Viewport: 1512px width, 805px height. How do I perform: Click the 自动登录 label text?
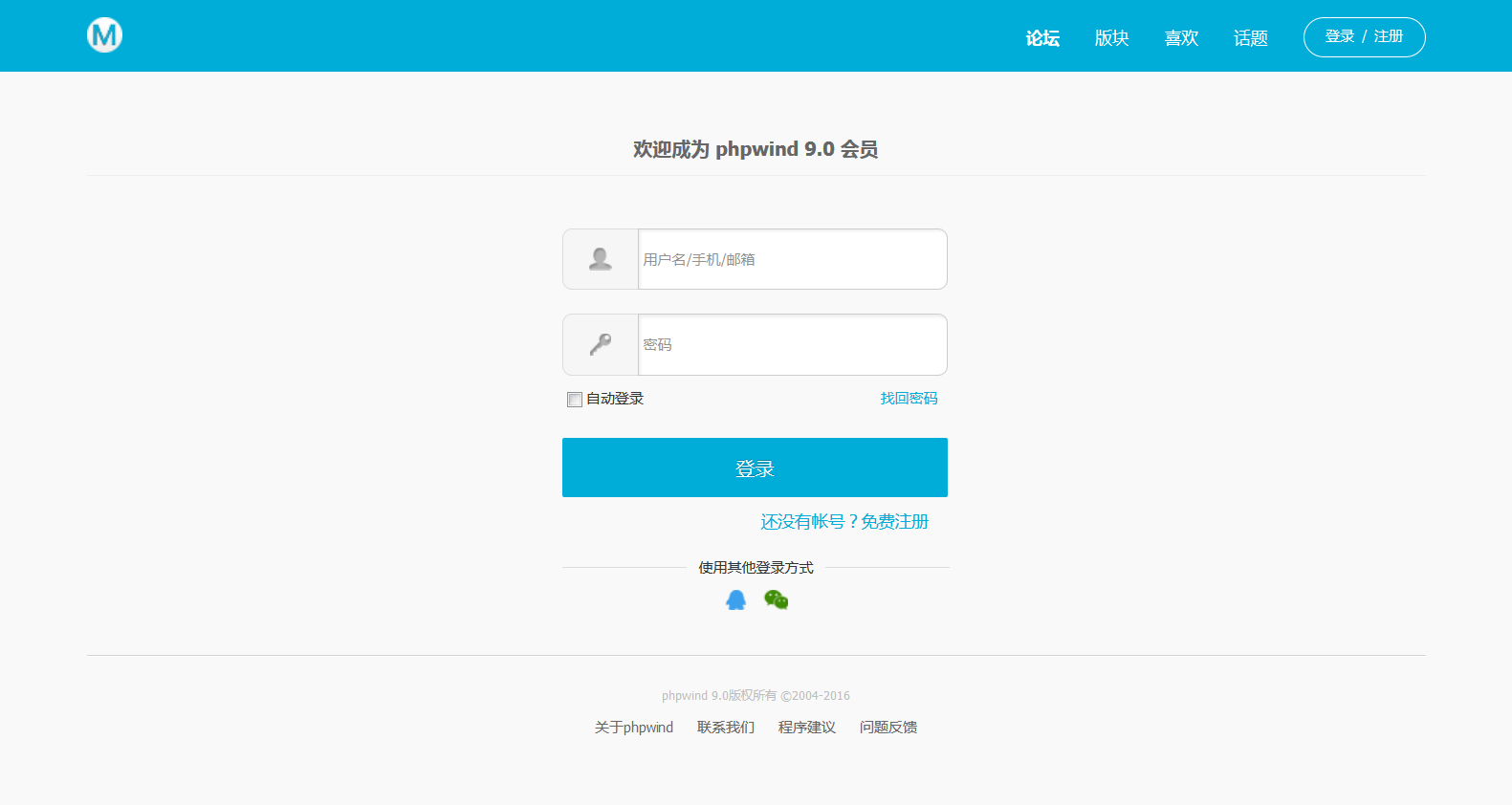(x=615, y=399)
